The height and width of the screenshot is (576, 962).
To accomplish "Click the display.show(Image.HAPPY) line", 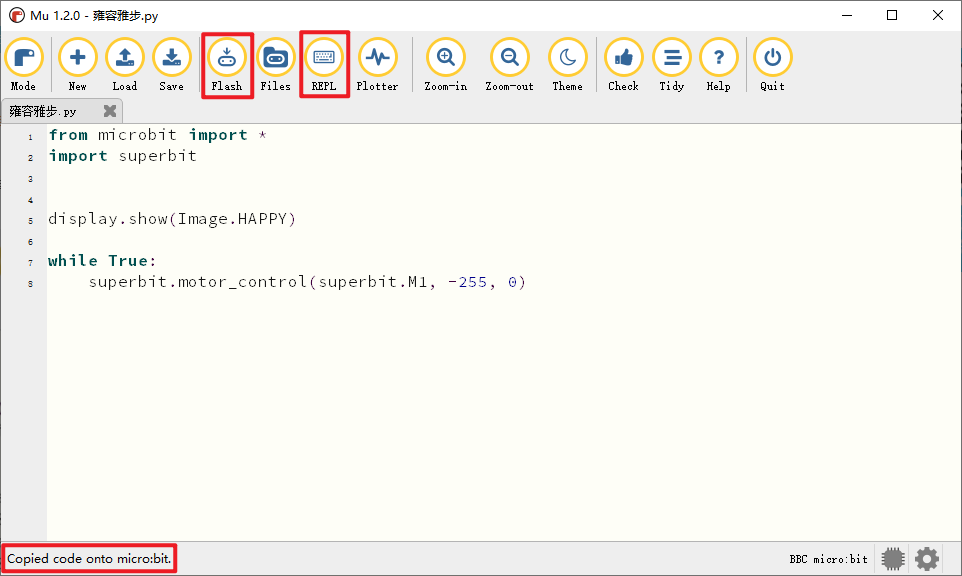I will 172,219.
